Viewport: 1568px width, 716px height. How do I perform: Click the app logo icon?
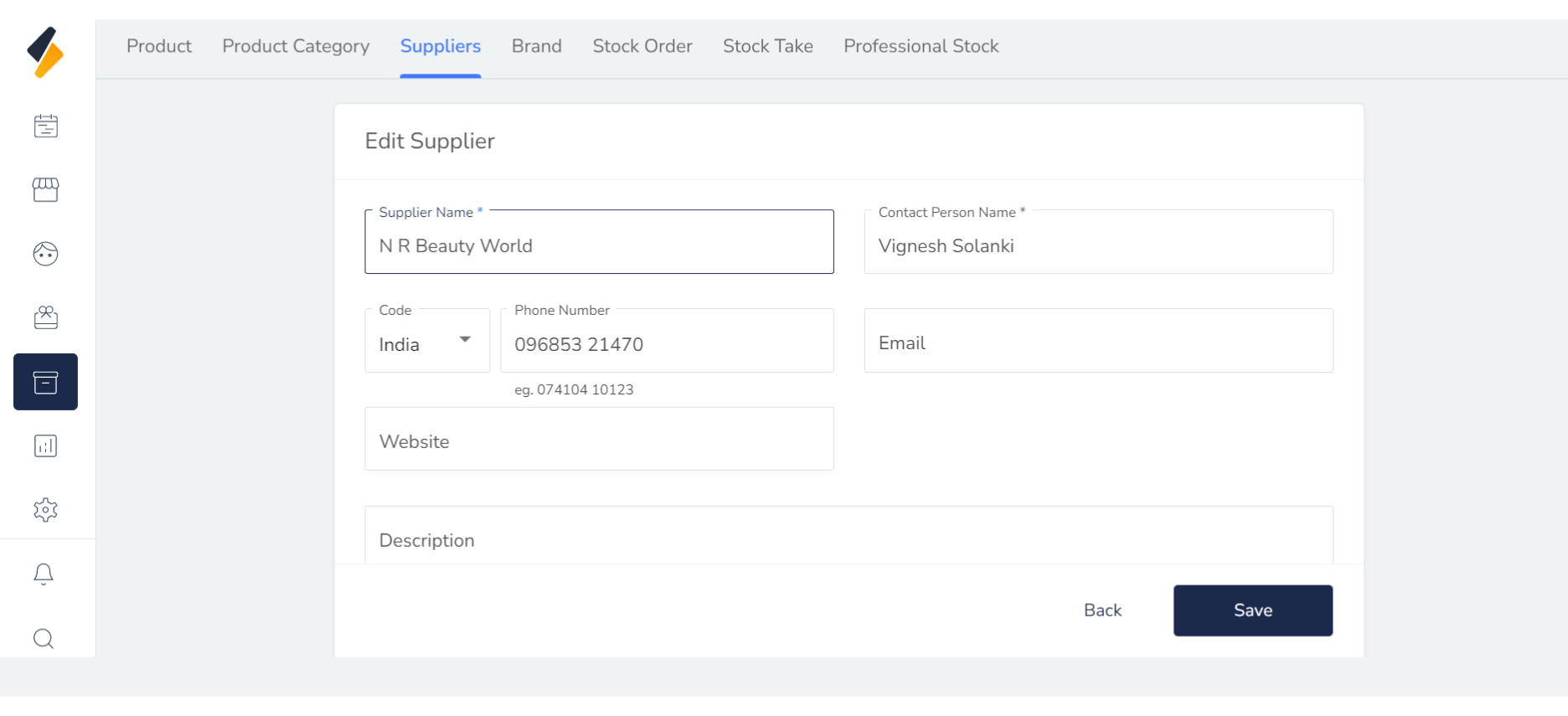coord(45,52)
